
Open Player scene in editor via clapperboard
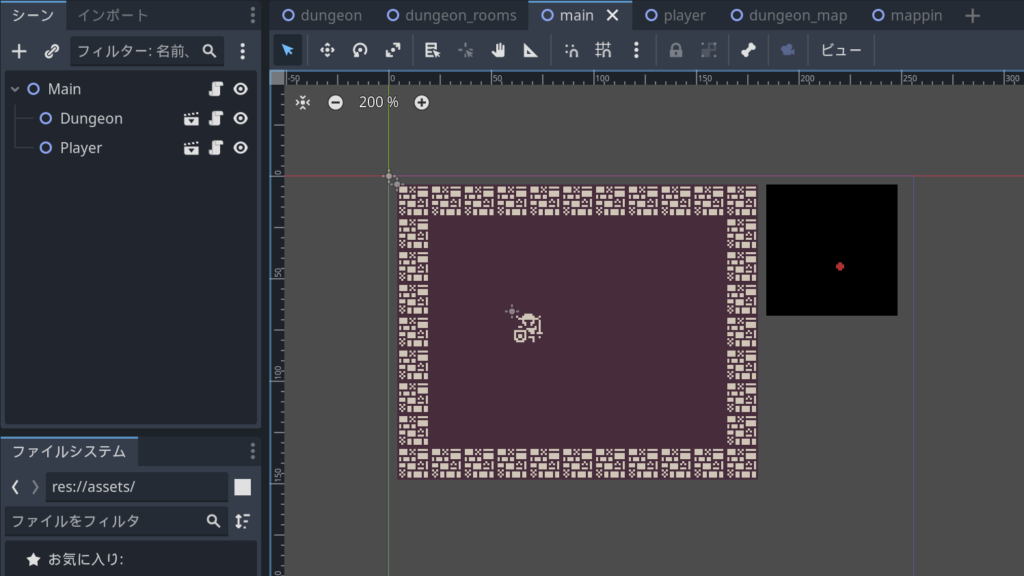pyautogui.click(x=191, y=148)
